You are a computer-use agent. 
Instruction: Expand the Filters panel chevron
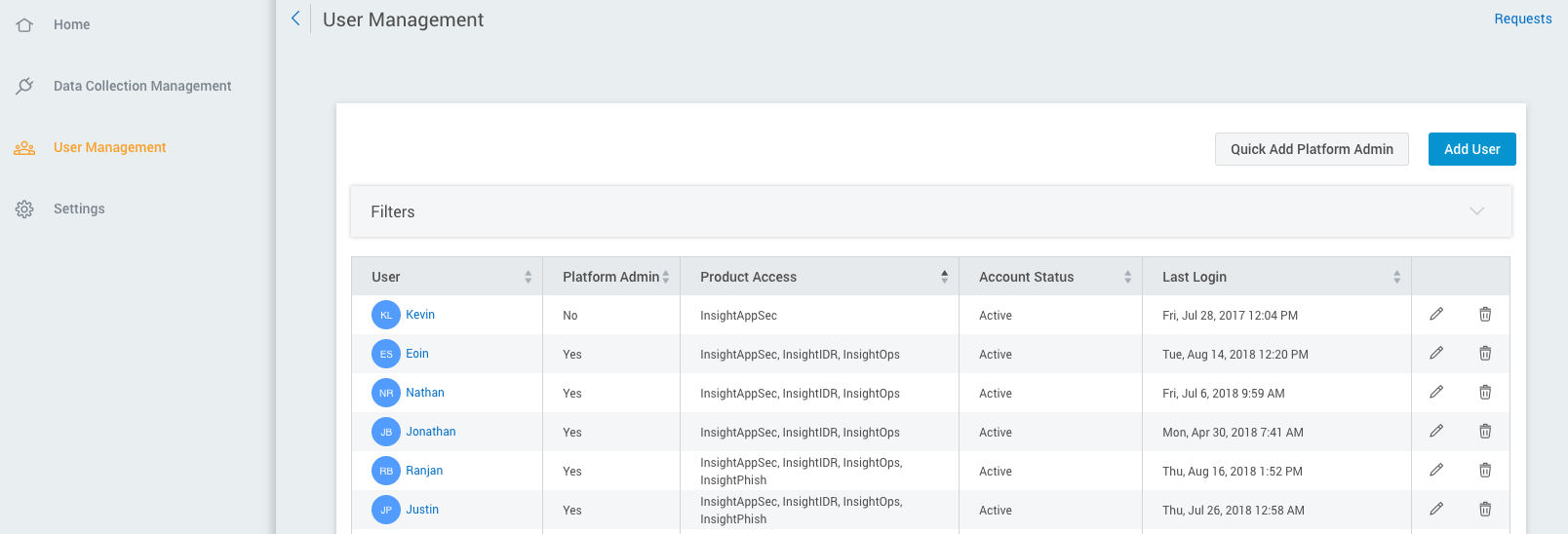1476,211
